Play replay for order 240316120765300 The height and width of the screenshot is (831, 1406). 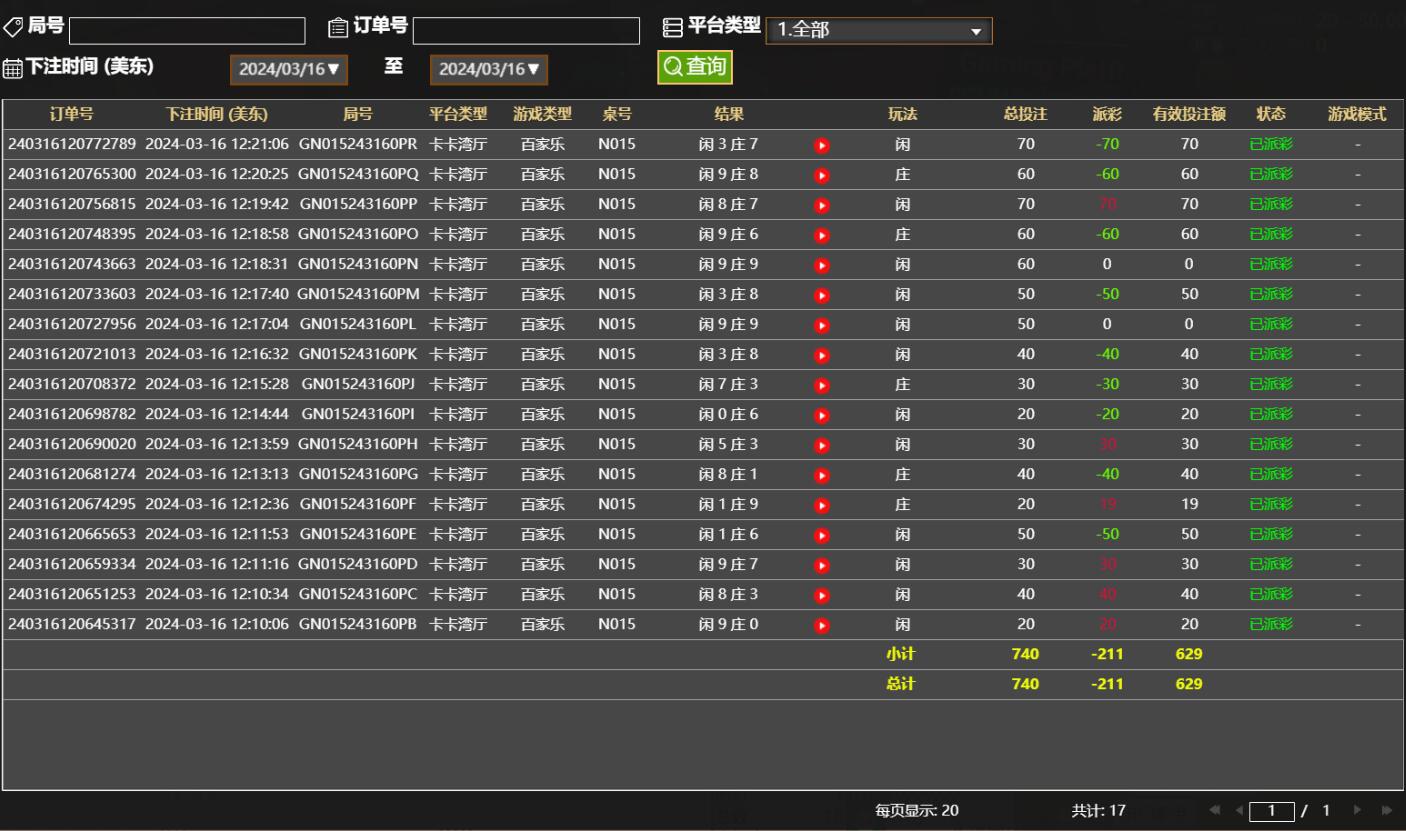[822, 175]
